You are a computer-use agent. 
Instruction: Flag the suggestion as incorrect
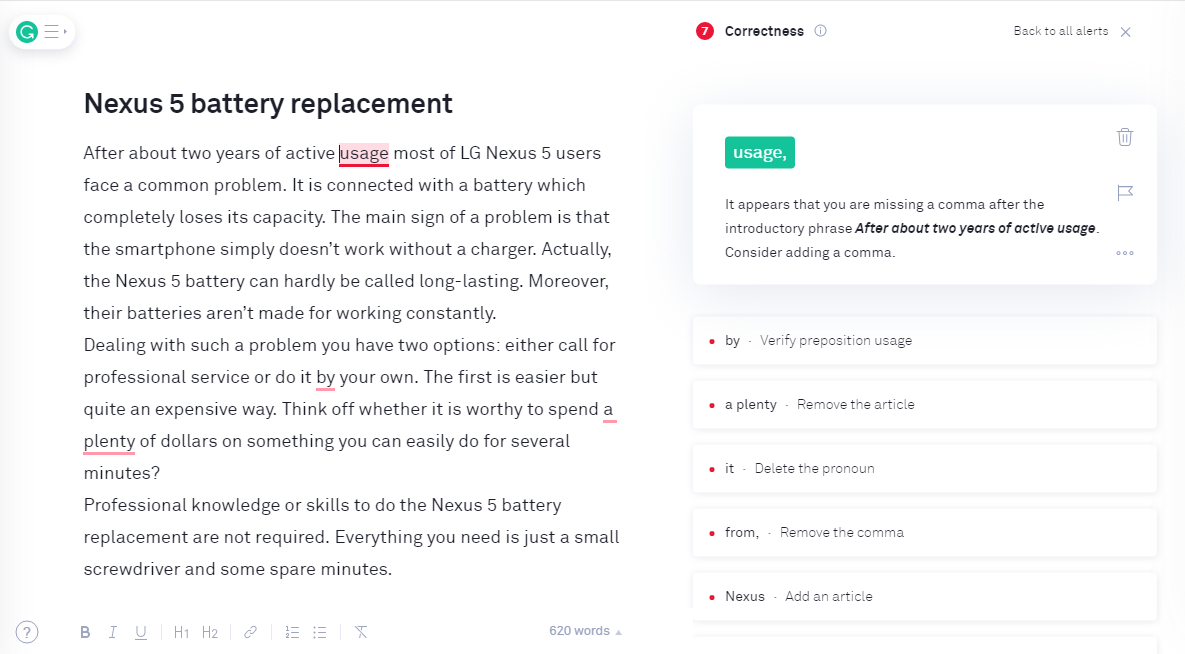tap(1125, 193)
